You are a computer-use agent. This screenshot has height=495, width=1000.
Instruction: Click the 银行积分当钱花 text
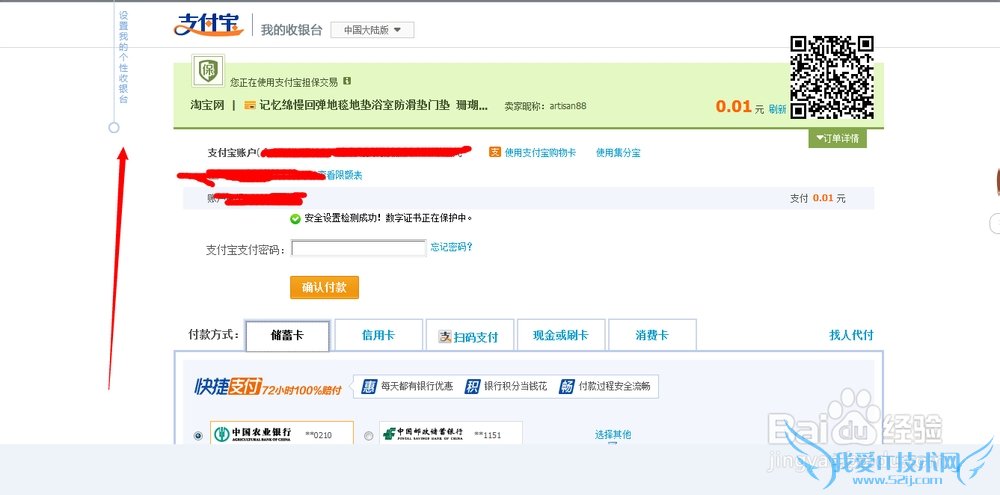pyautogui.click(x=516, y=386)
